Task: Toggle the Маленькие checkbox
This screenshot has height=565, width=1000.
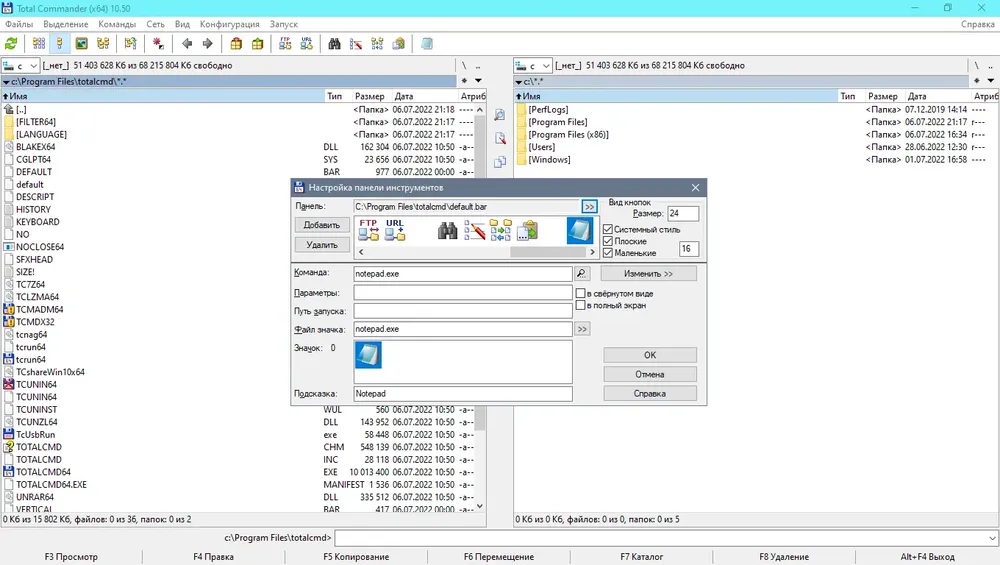Action: pyautogui.click(x=608, y=253)
